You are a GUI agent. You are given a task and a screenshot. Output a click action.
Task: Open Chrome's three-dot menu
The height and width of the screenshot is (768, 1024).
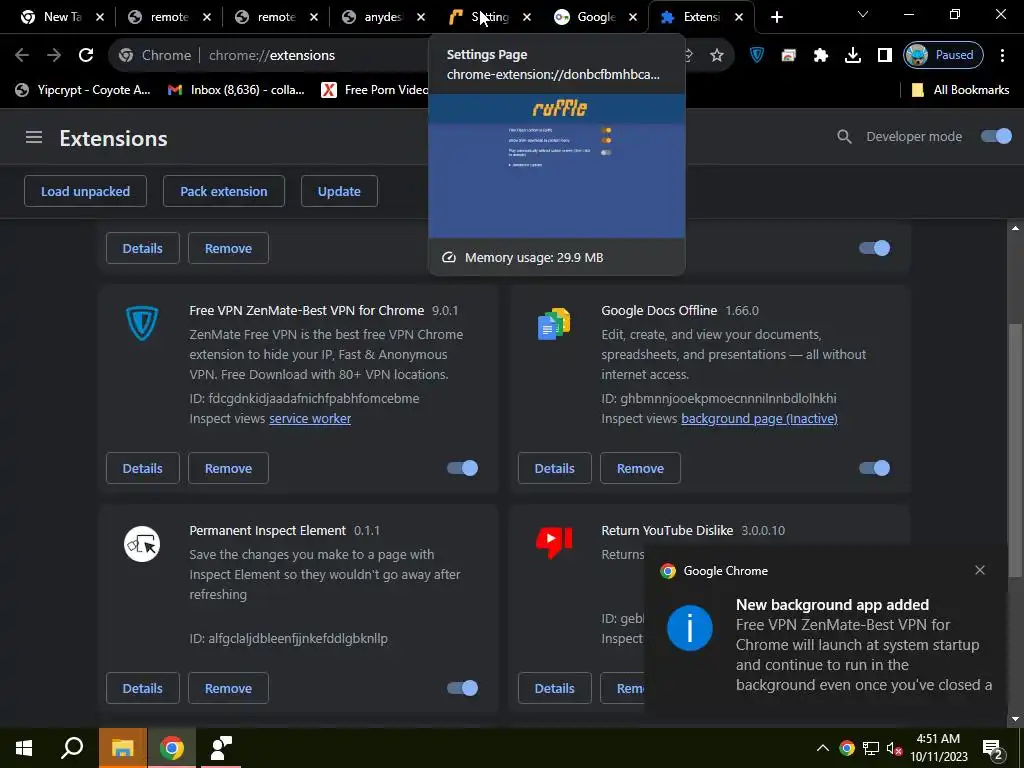(x=1002, y=55)
